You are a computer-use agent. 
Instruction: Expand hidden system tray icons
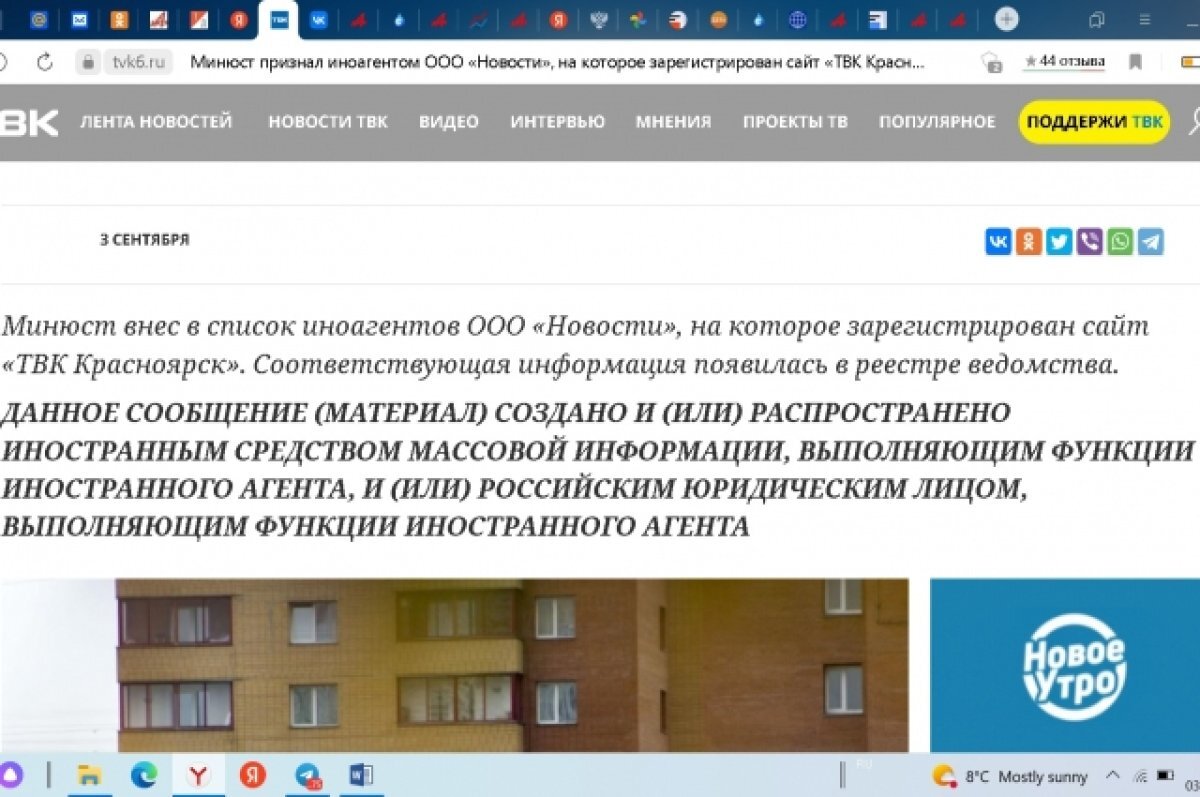point(1112,776)
